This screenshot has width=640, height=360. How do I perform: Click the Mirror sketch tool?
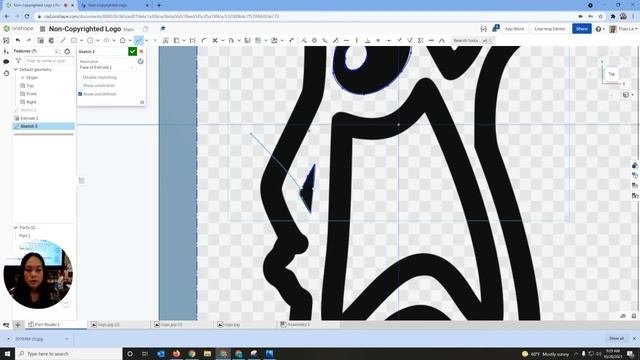pyautogui.click(x=247, y=40)
